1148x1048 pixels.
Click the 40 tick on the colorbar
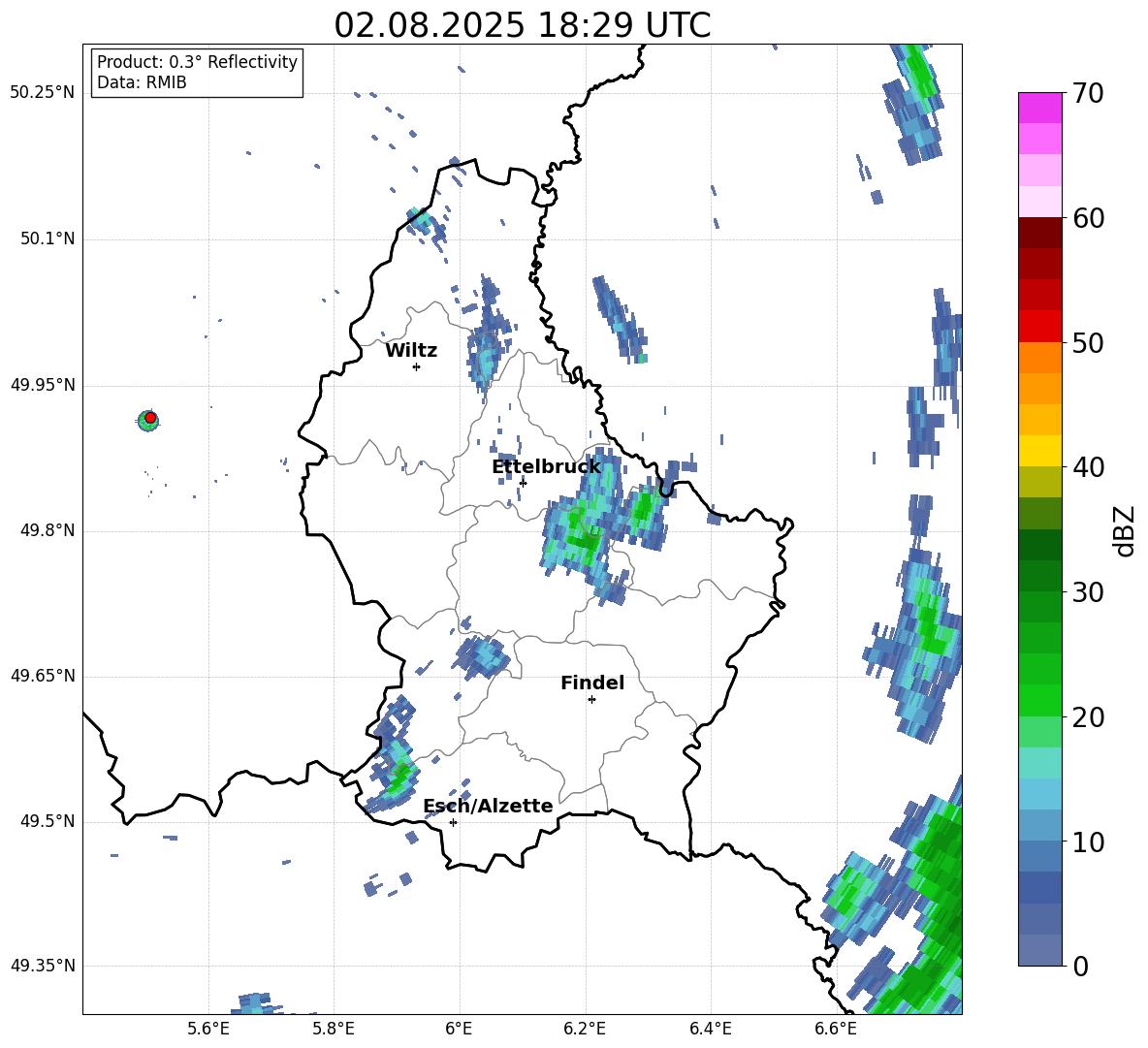(x=1088, y=467)
